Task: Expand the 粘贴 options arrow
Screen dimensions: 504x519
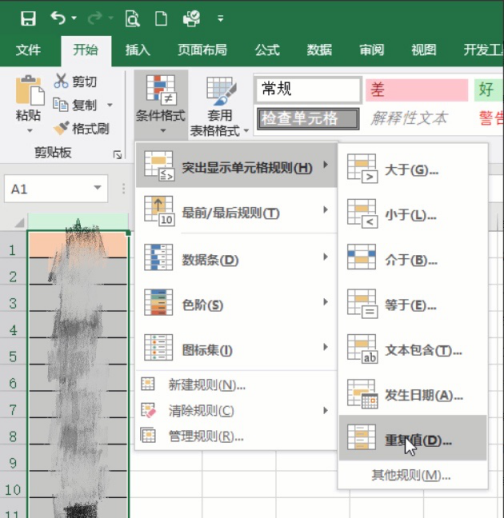Action: (29, 131)
